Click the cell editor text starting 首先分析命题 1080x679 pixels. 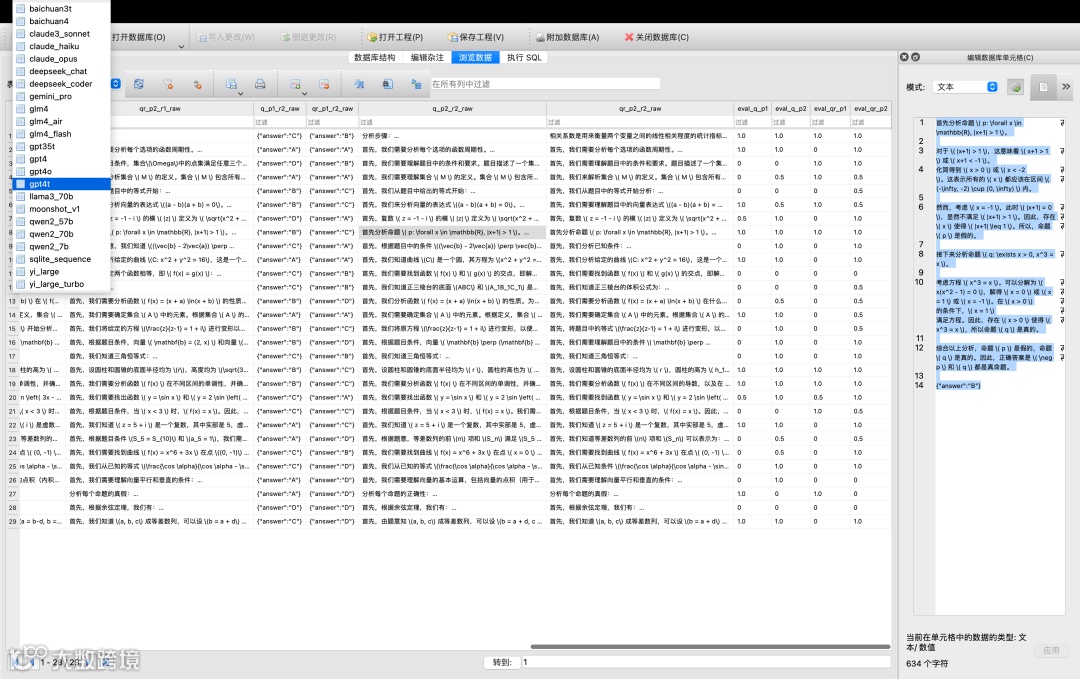pos(979,127)
